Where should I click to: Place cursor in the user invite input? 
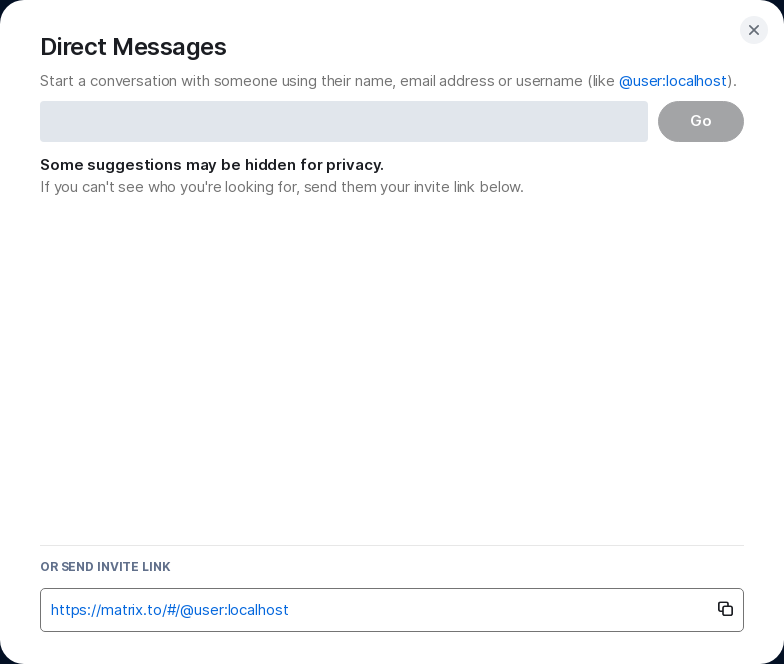click(x=343, y=121)
